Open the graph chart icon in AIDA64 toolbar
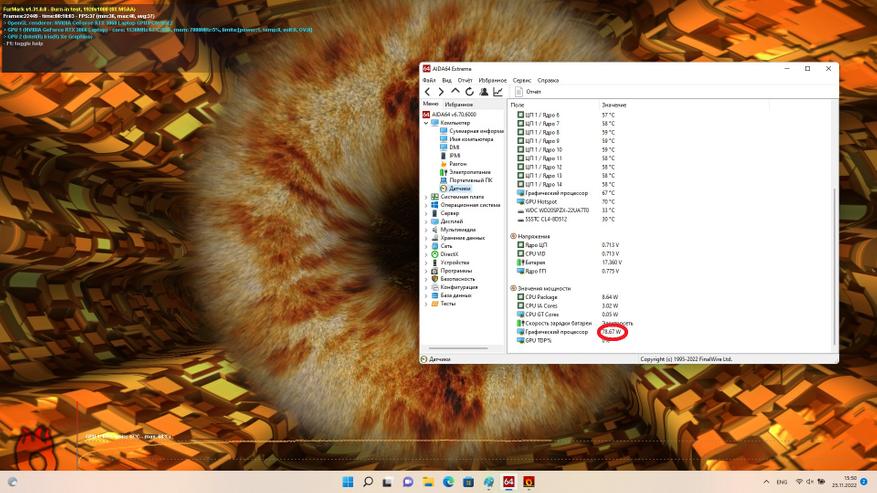This screenshot has height=493, width=877. point(498,92)
